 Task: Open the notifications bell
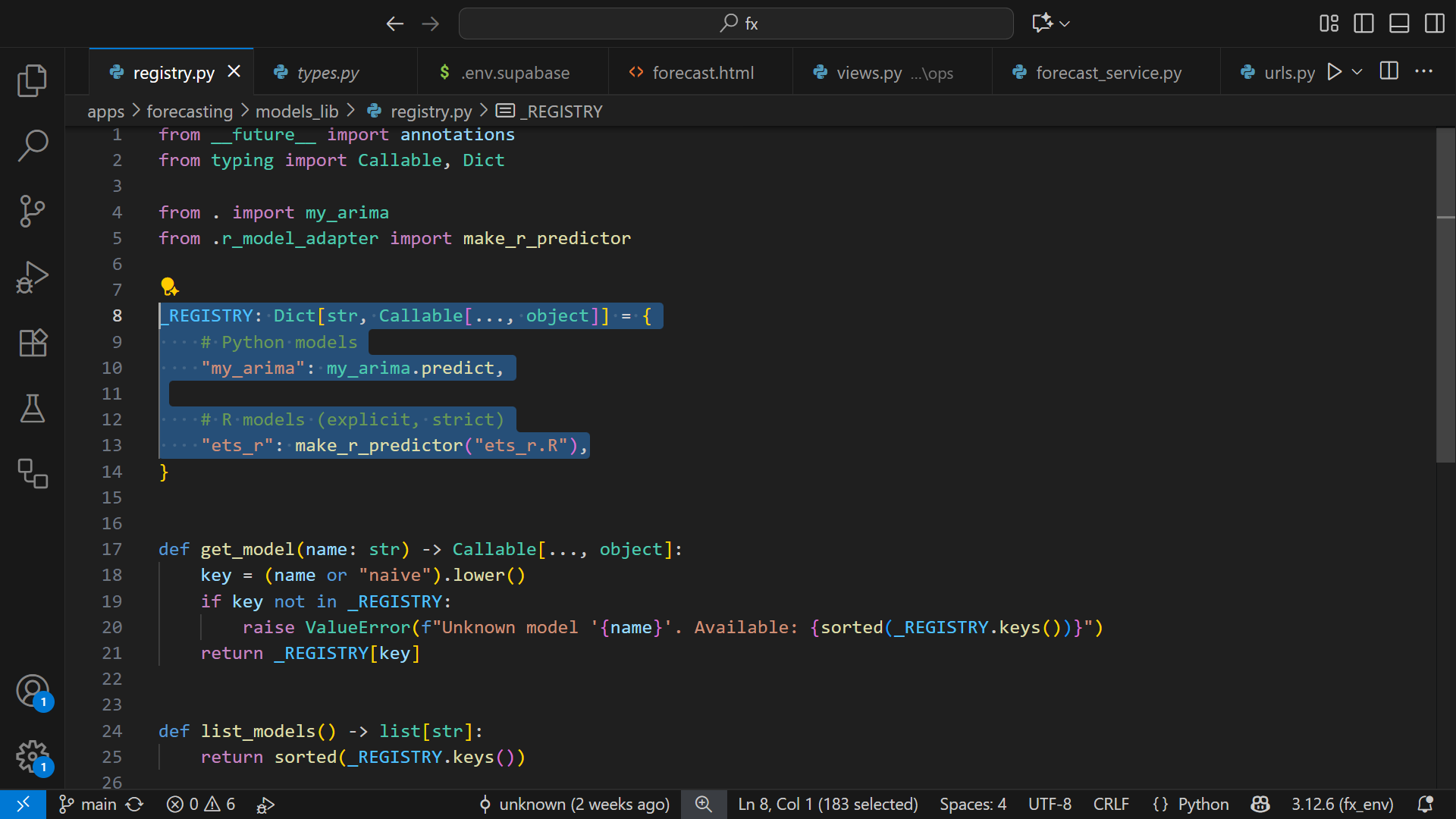(x=1425, y=805)
